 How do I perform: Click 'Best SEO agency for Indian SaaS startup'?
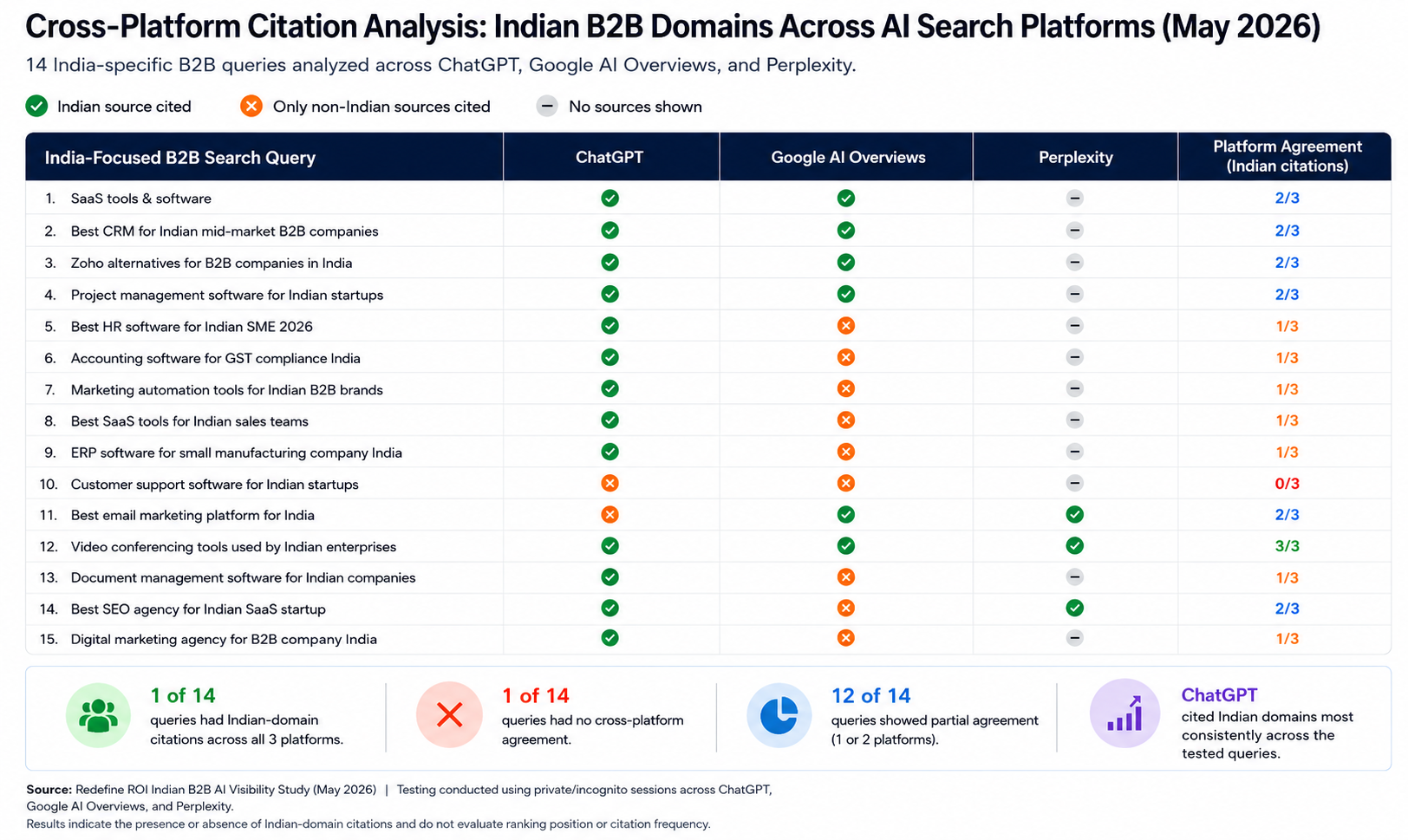point(199,609)
